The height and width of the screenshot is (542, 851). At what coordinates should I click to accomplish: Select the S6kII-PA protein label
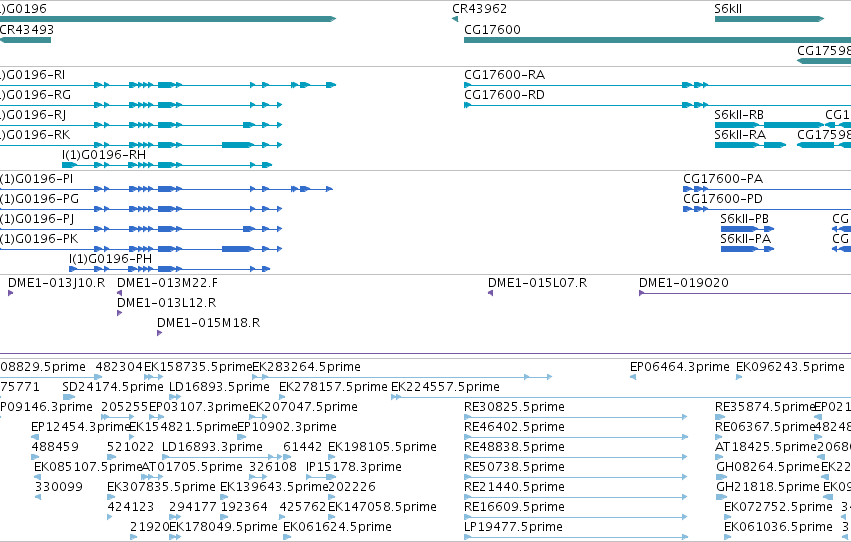745,239
